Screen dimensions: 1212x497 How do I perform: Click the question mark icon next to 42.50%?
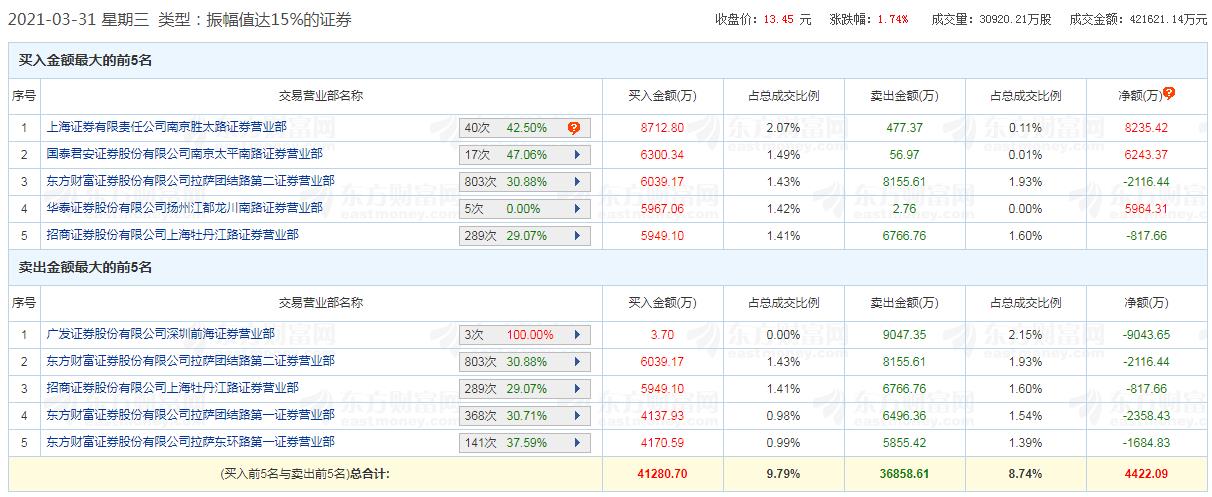(574, 128)
